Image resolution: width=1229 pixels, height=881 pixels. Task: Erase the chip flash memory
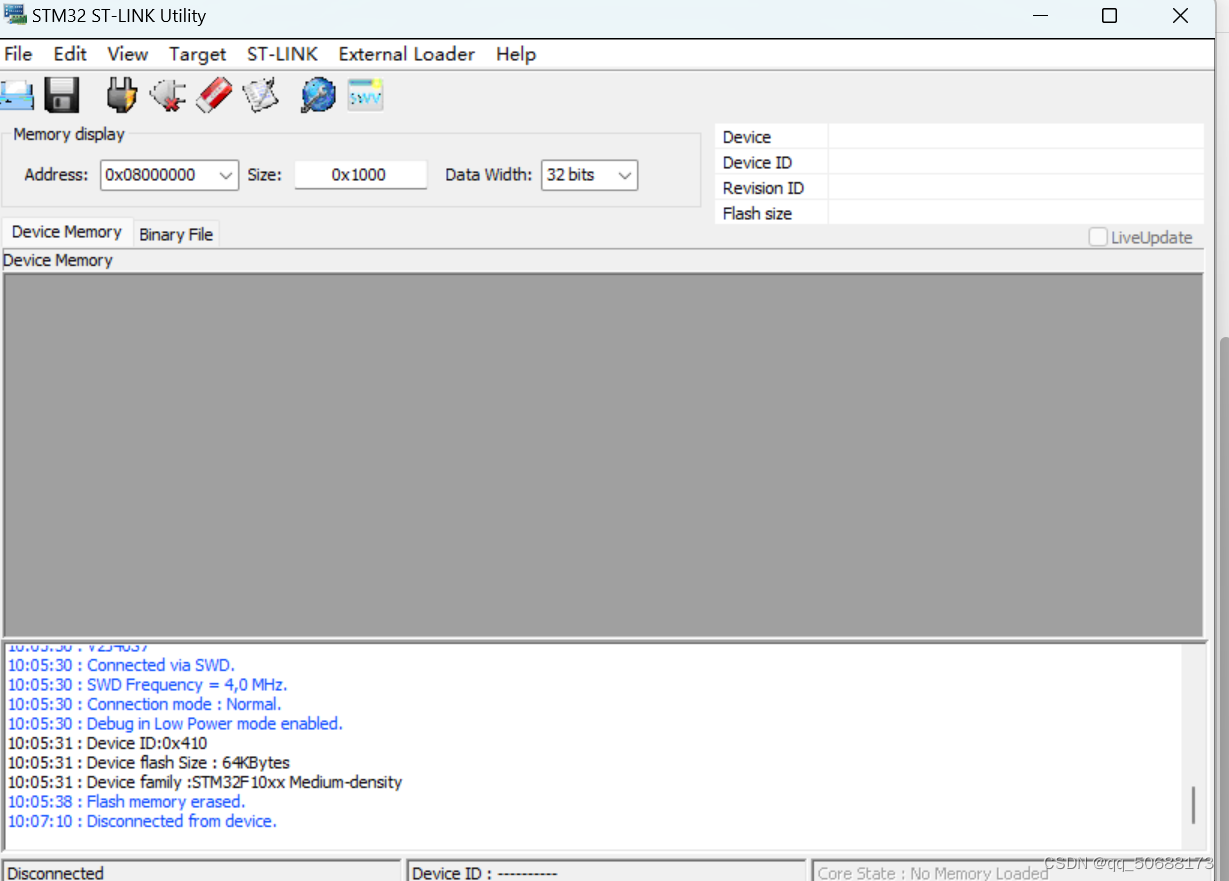pyautogui.click(x=213, y=93)
